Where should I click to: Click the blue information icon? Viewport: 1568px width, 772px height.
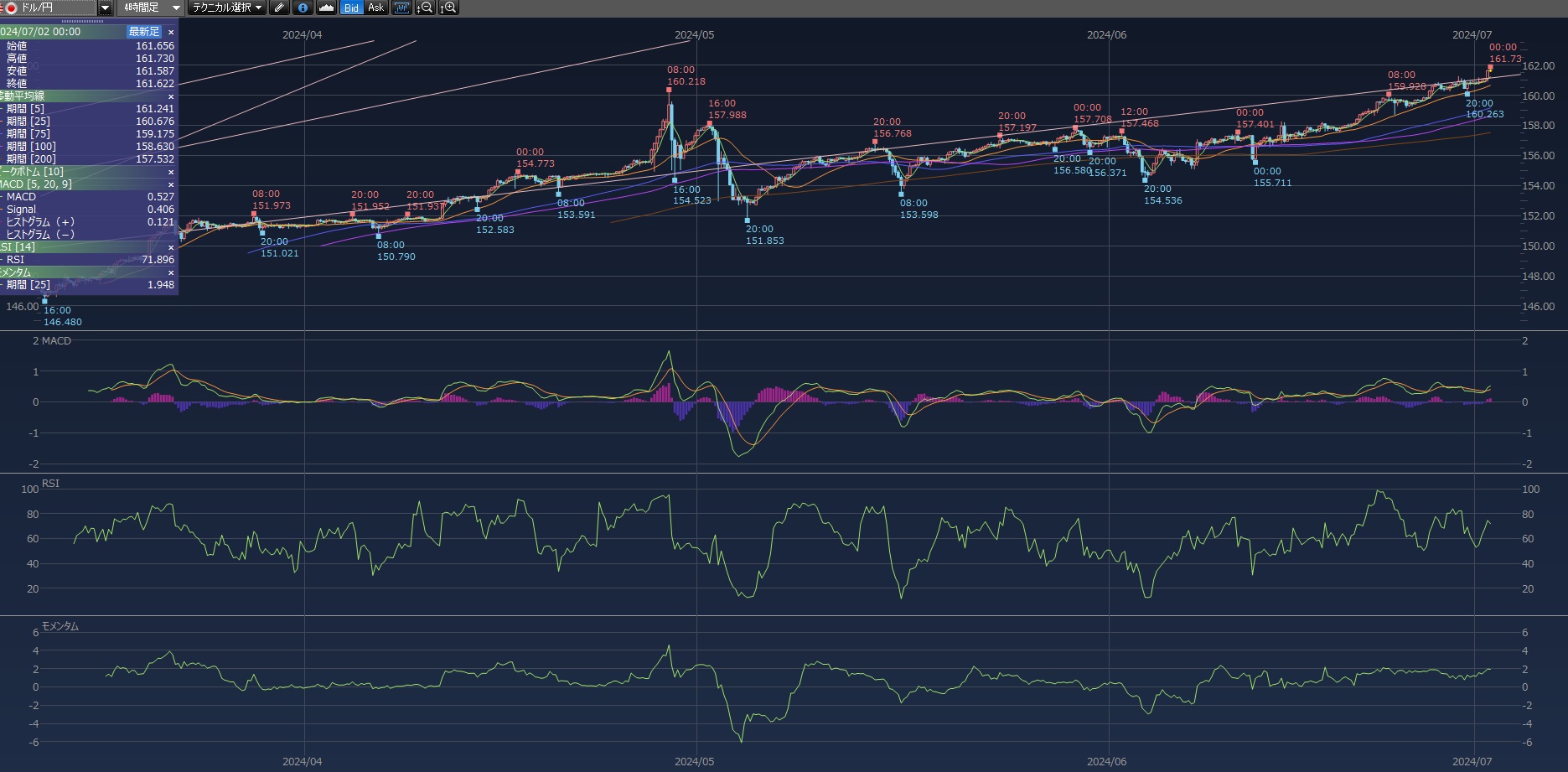303,8
